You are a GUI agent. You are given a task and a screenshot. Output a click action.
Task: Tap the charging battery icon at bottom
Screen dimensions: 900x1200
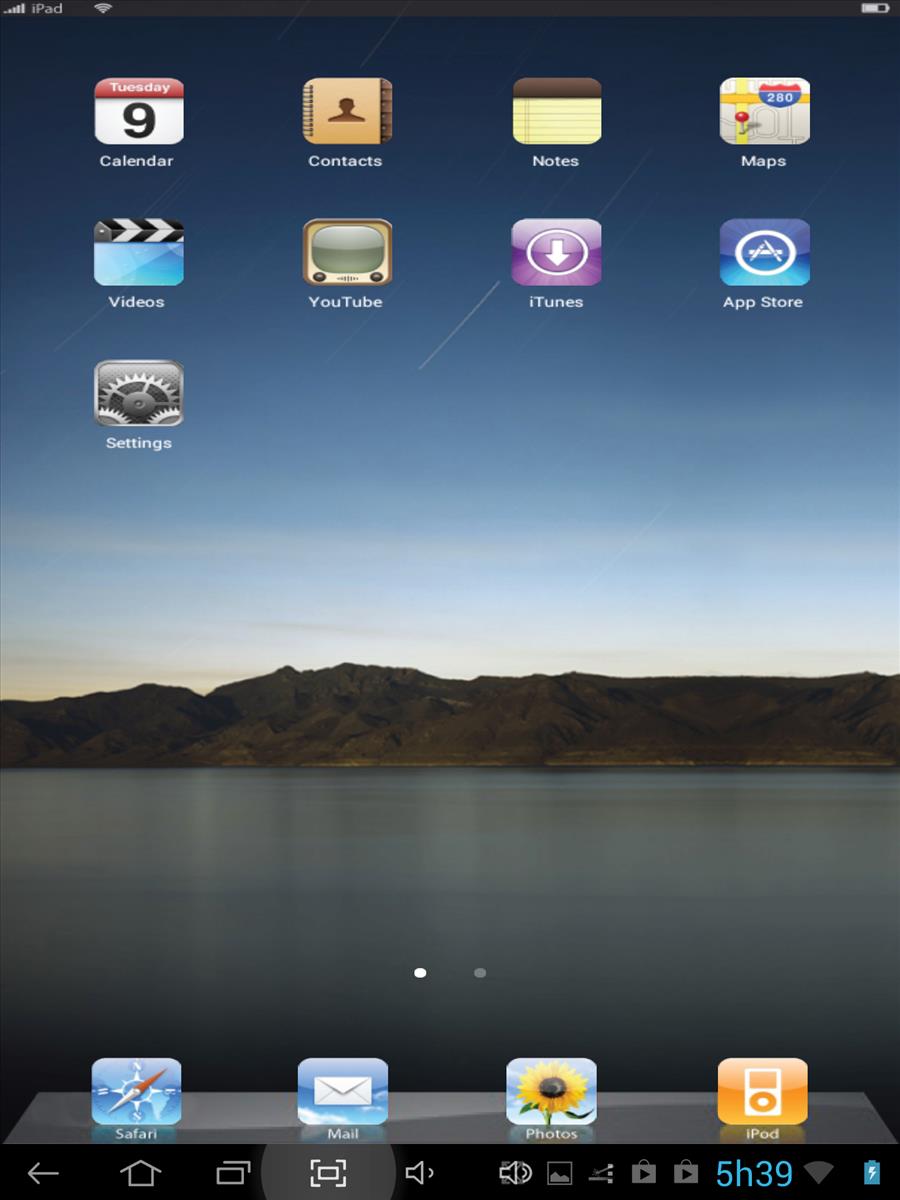point(872,1172)
